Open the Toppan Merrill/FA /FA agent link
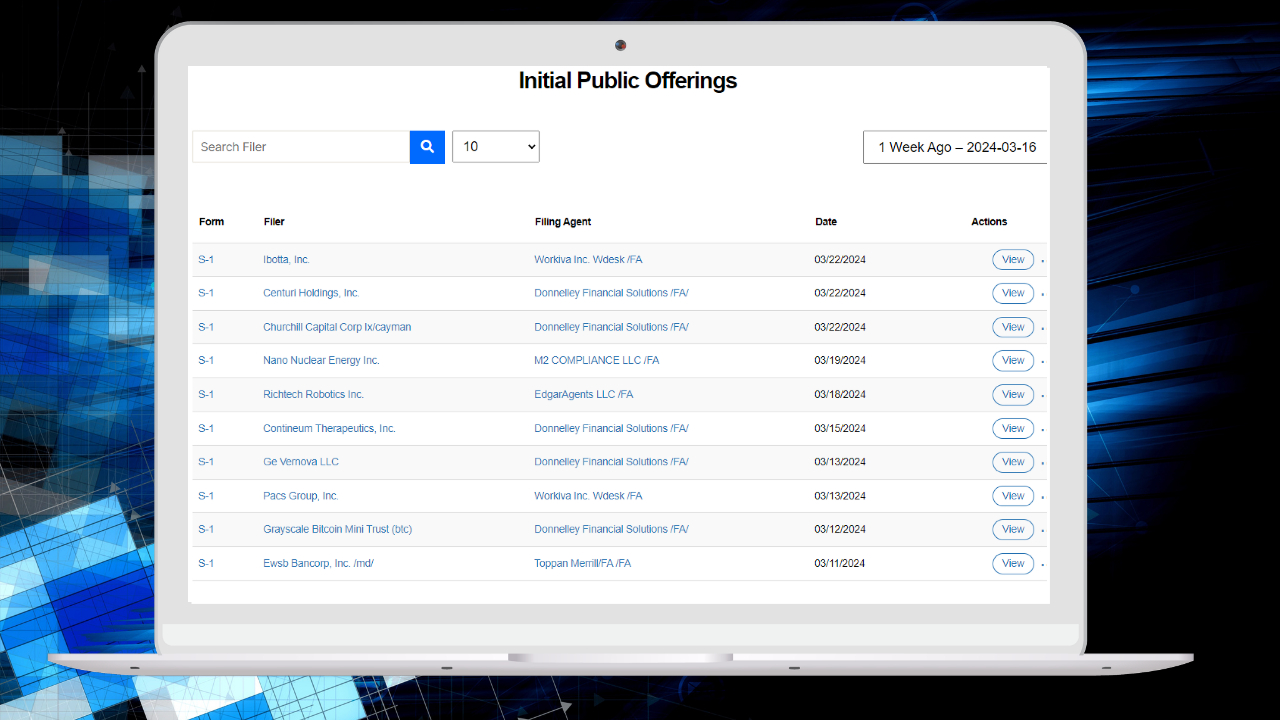This screenshot has width=1280, height=720. point(583,563)
